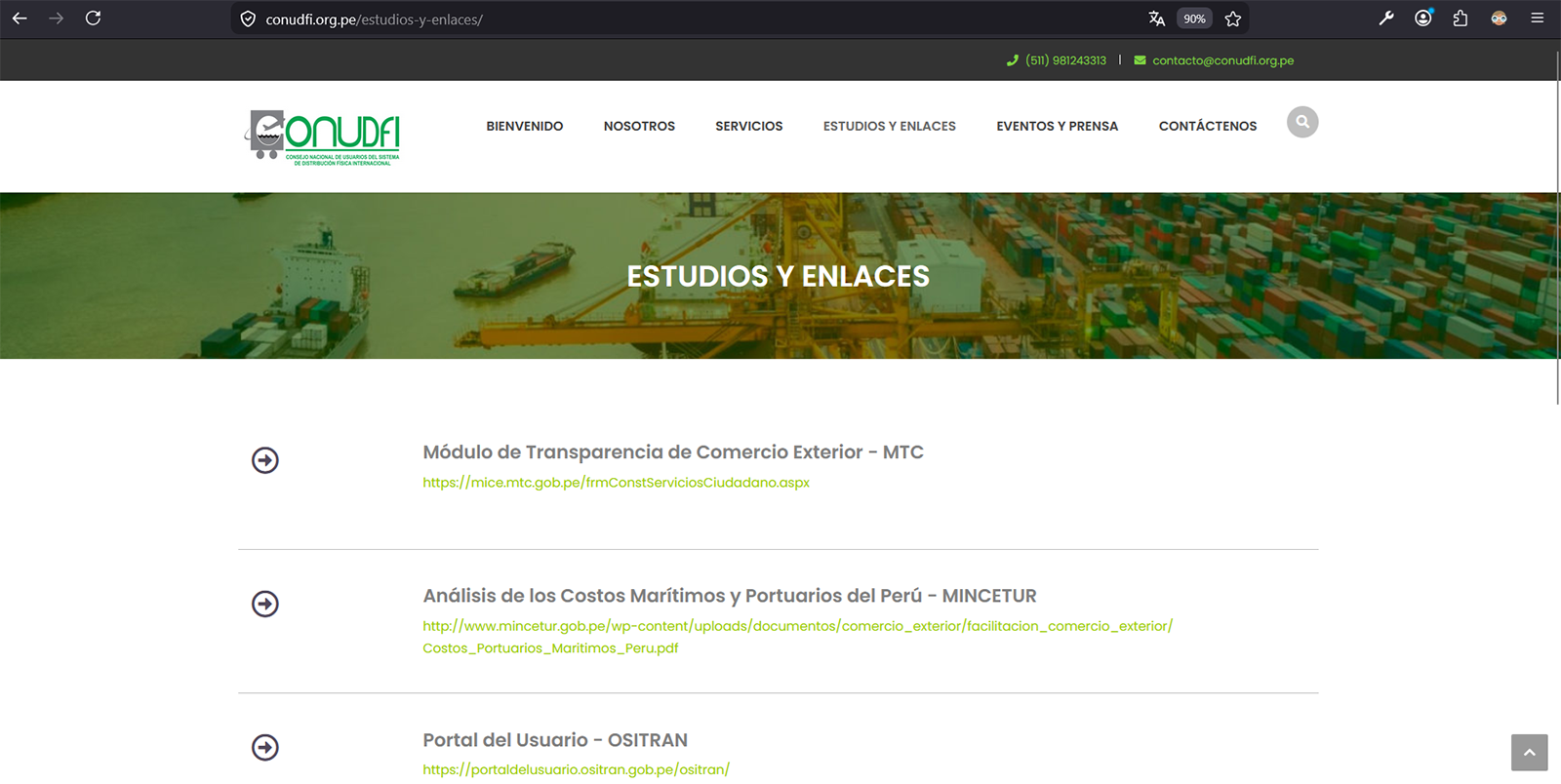This screenshot has height=784, width=1561.
Task: Open the SERVICIOS menu item
Action: pos(749,126)
